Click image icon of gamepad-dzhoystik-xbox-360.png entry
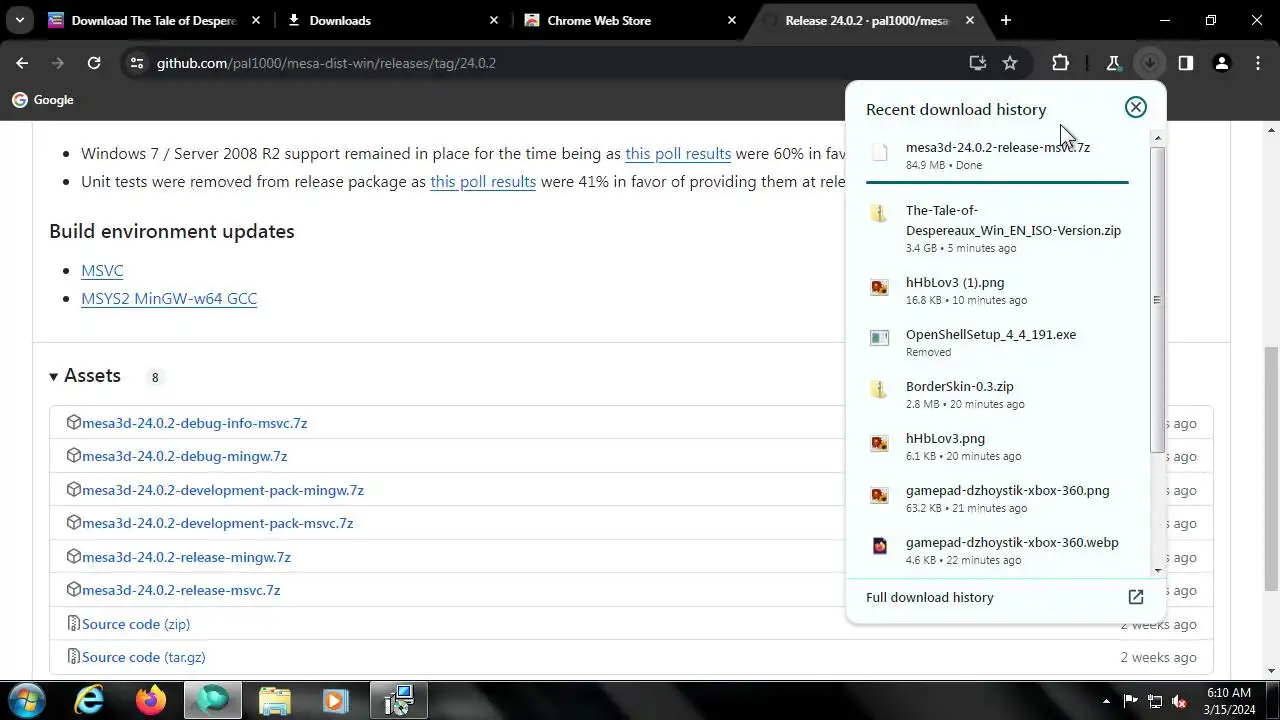Screen dimensions: 1280x720 tap(879, 494)
